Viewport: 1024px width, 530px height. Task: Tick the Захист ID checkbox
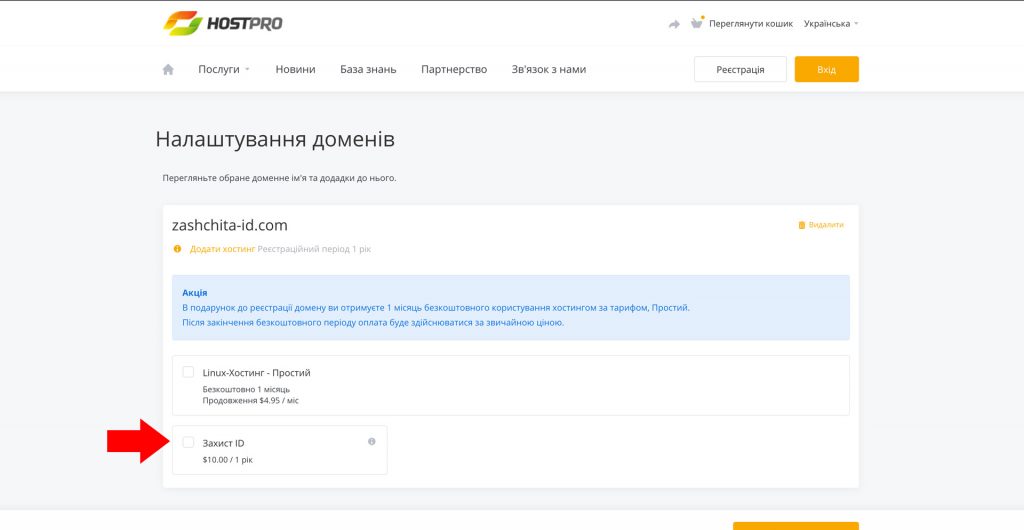click(x=188, y=443)
